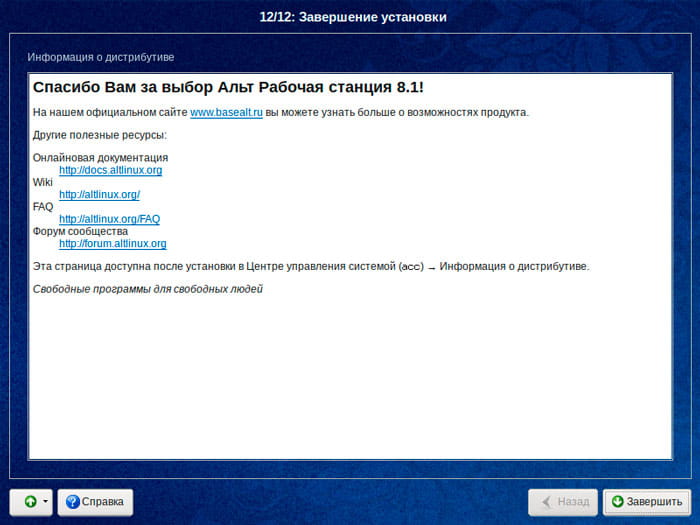Click the line starting 'Эта страница доступна после установки'
This screenshot has height=525, width=700.
click(x=311, y=267)
